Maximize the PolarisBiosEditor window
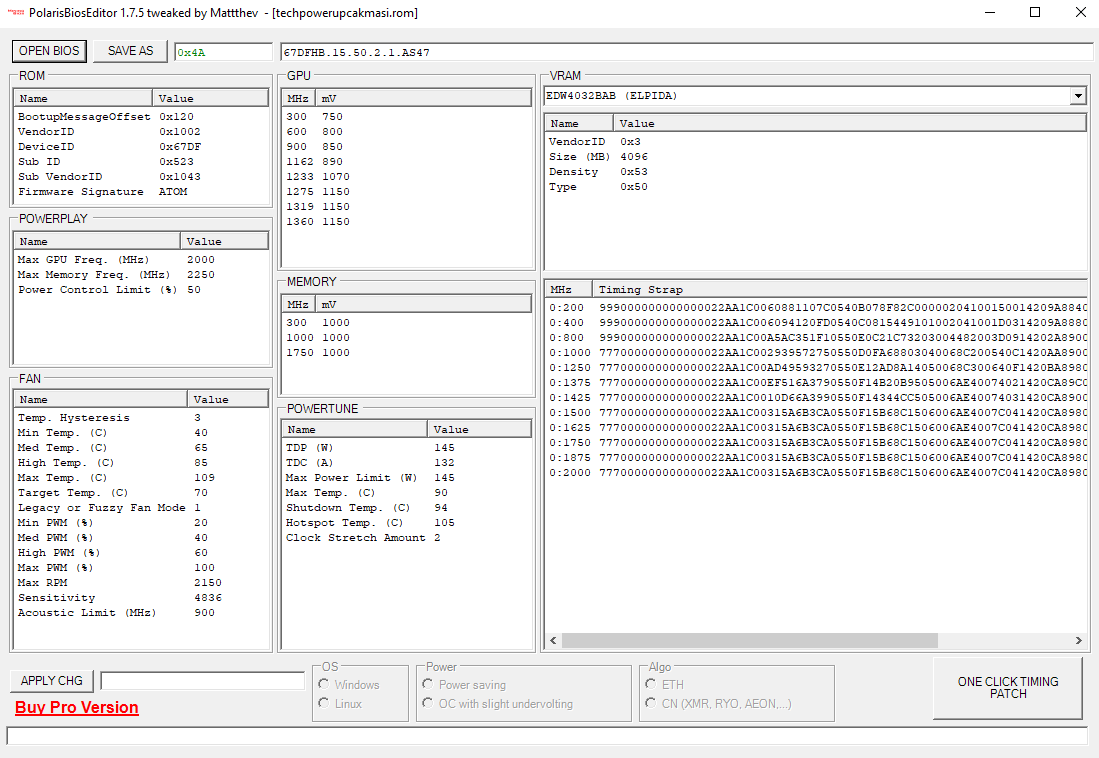This screenshot has width=1099, height=758. (x=1035, y=13)
